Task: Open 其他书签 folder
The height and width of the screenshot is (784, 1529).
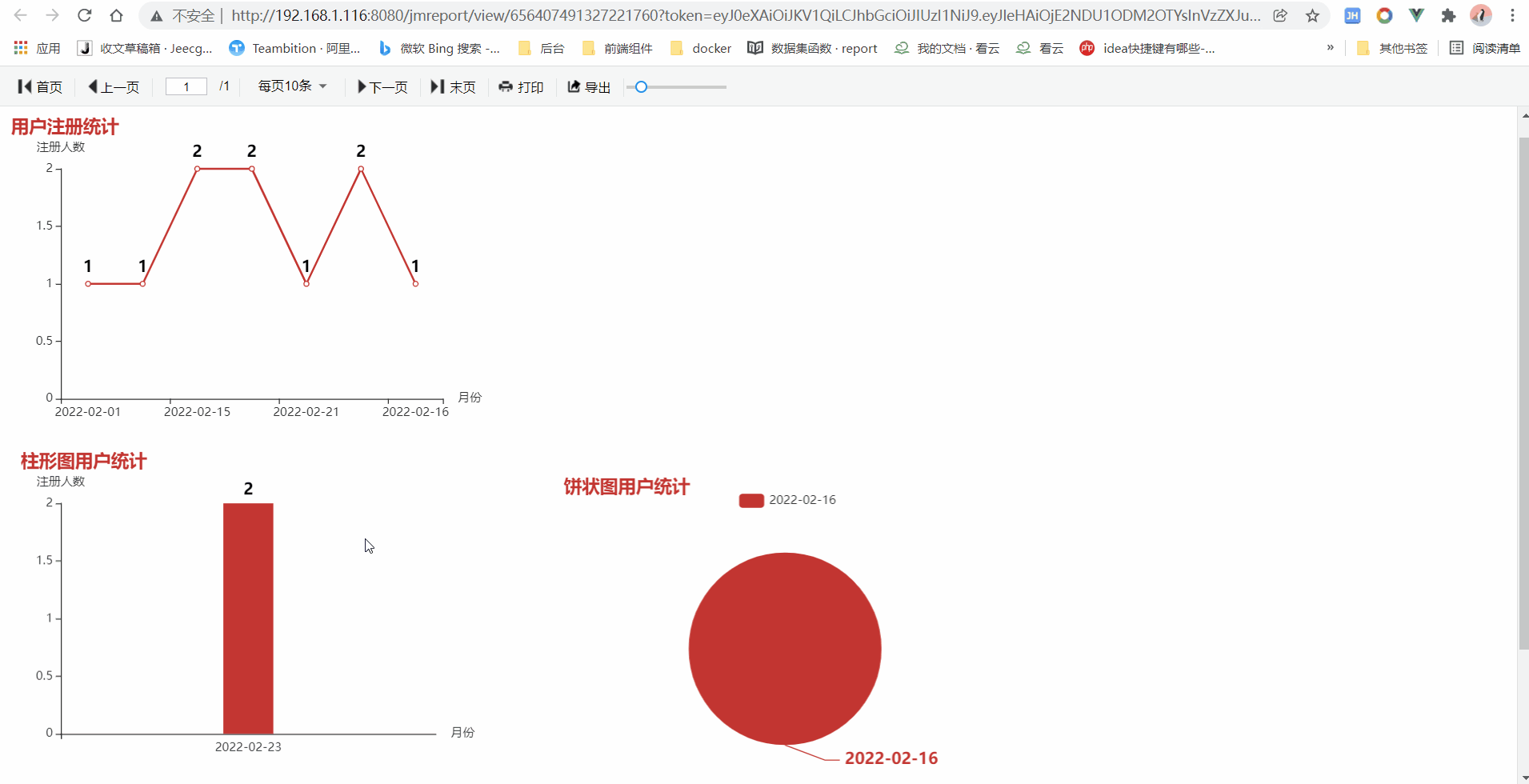Action: [x=1392, y=48]
